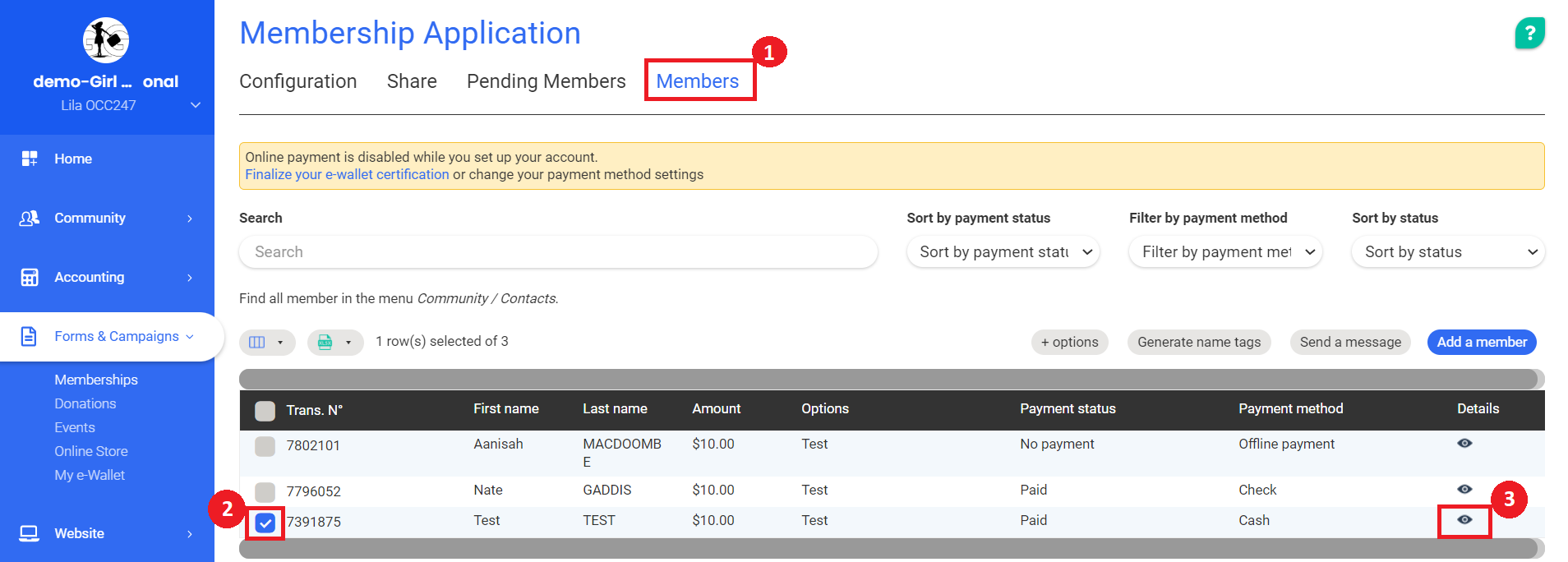Switch to the Pending Members tab

(x=546, y=81)
